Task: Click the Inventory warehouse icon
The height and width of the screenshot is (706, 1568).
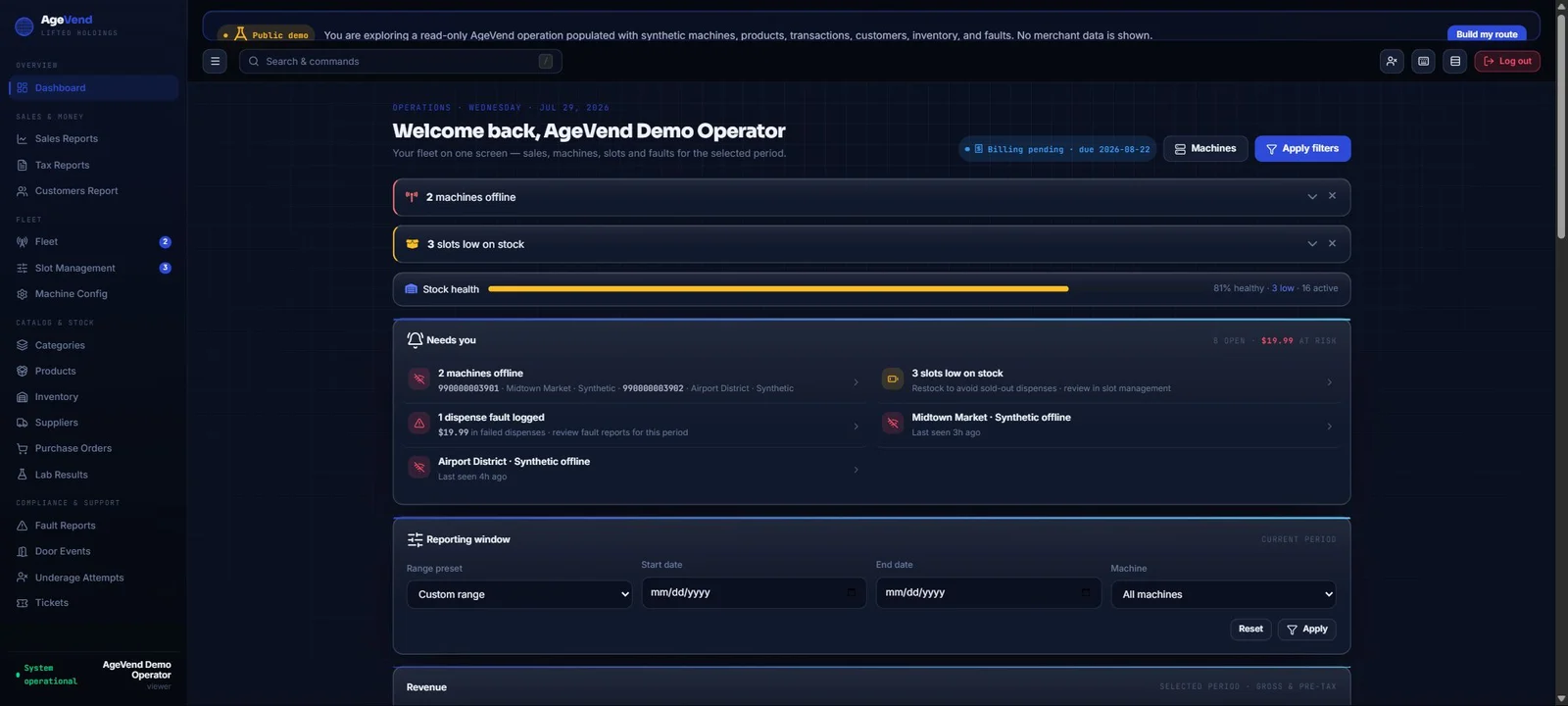Action: pos(23,397)
